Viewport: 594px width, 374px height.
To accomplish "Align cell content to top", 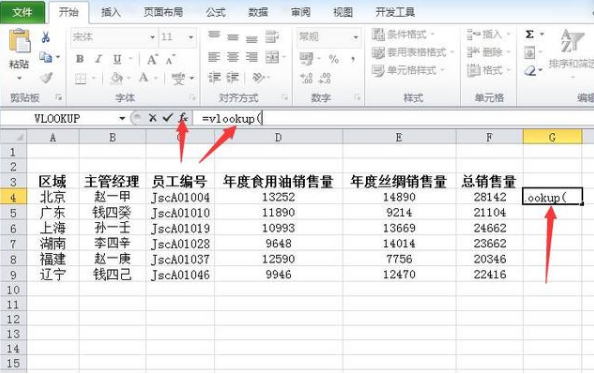I will (214, 36).
